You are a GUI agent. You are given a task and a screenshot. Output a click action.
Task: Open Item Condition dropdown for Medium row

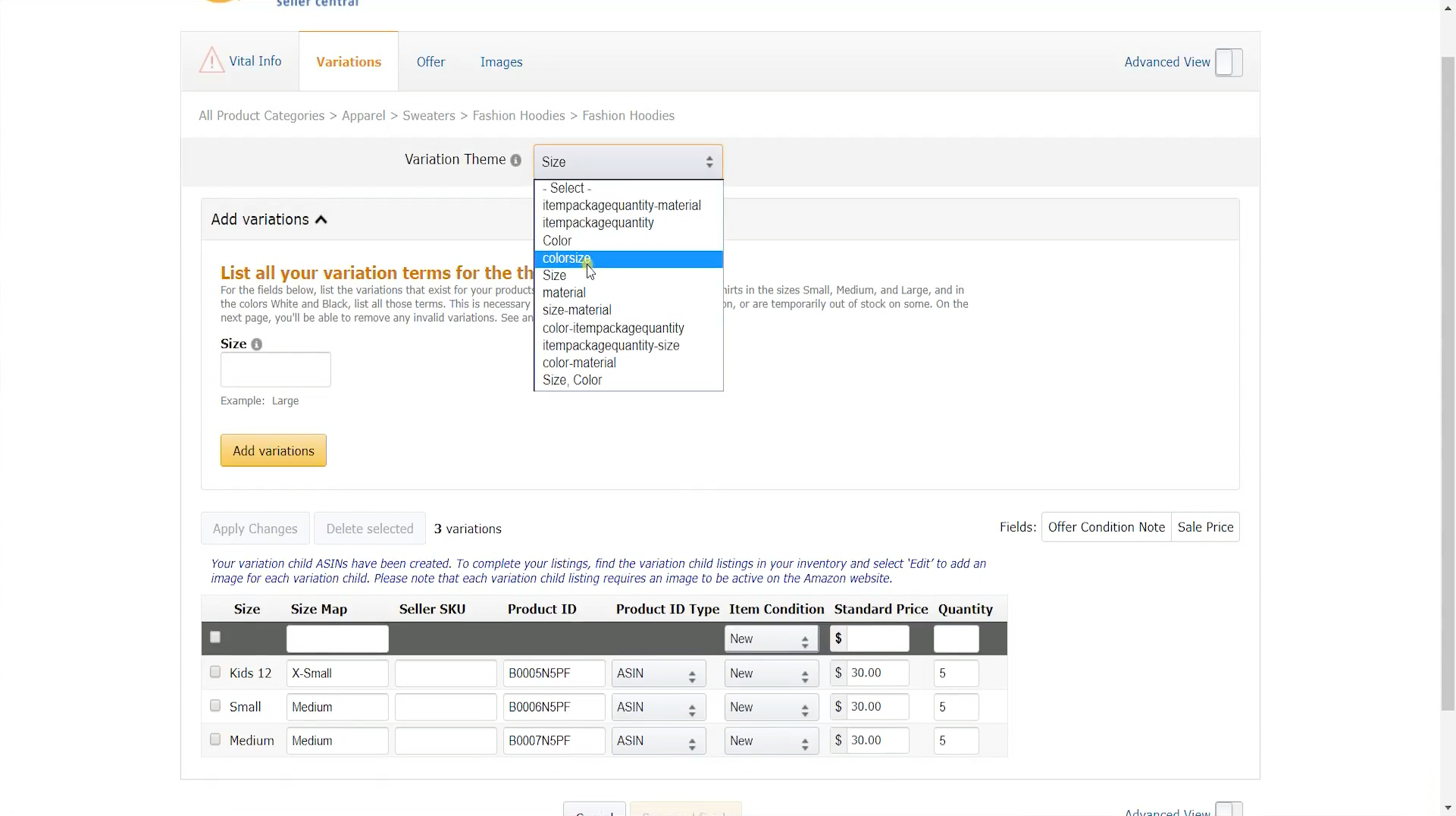[771, 741]
